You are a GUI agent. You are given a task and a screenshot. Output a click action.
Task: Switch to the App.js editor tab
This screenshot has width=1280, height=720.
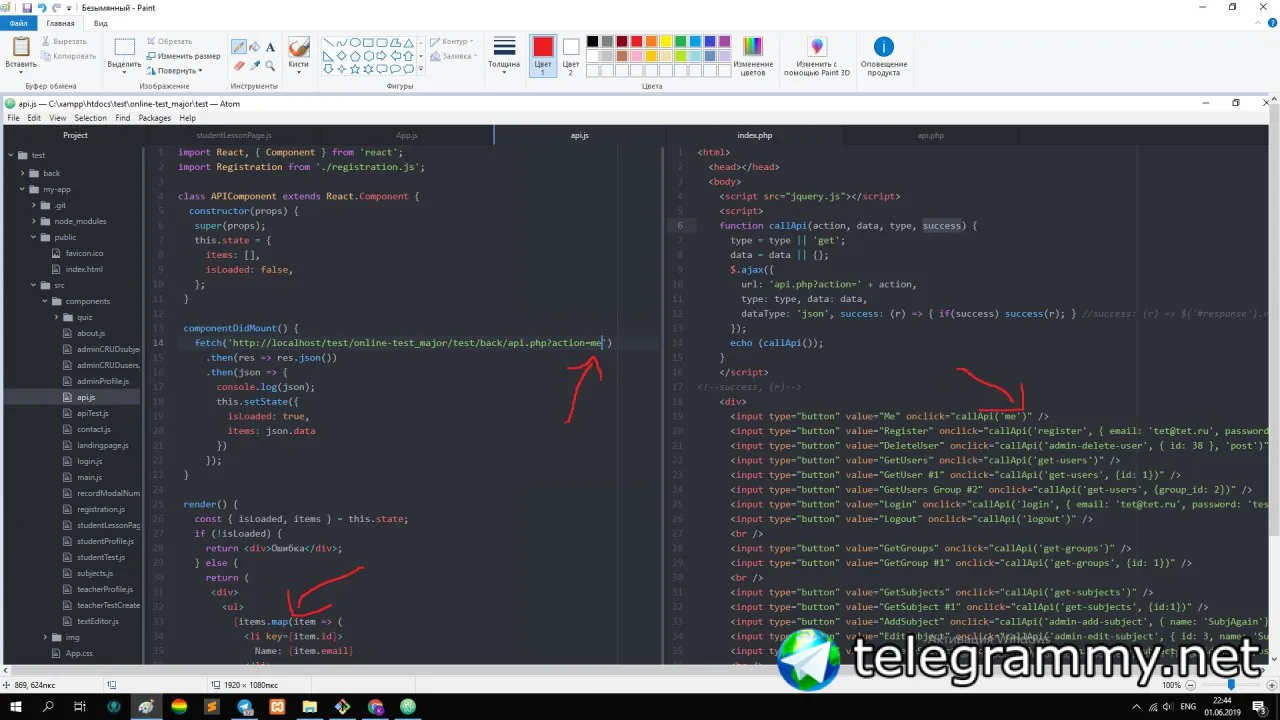(x=406, y=135)
